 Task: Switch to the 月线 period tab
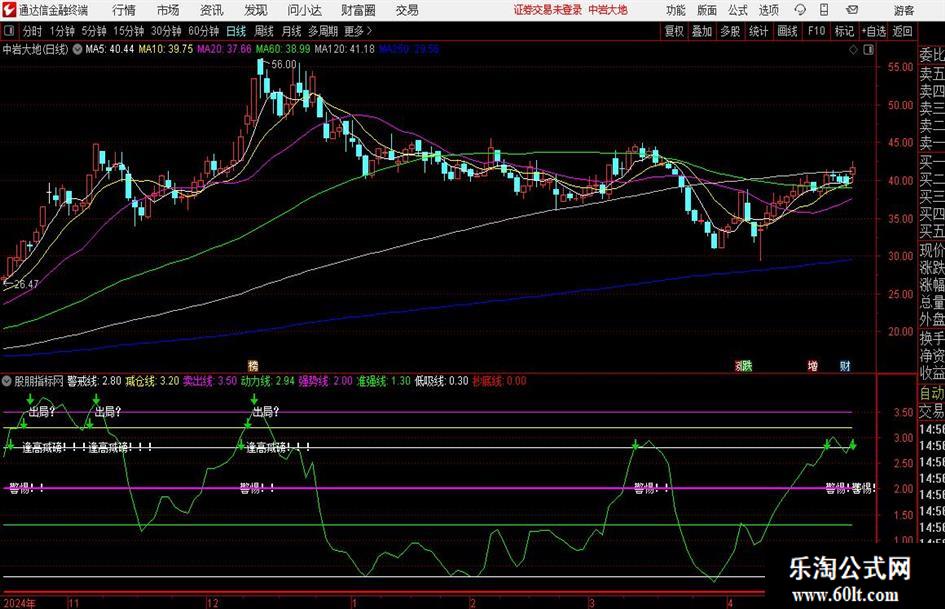pyautogui.click(x=291, y=31)
